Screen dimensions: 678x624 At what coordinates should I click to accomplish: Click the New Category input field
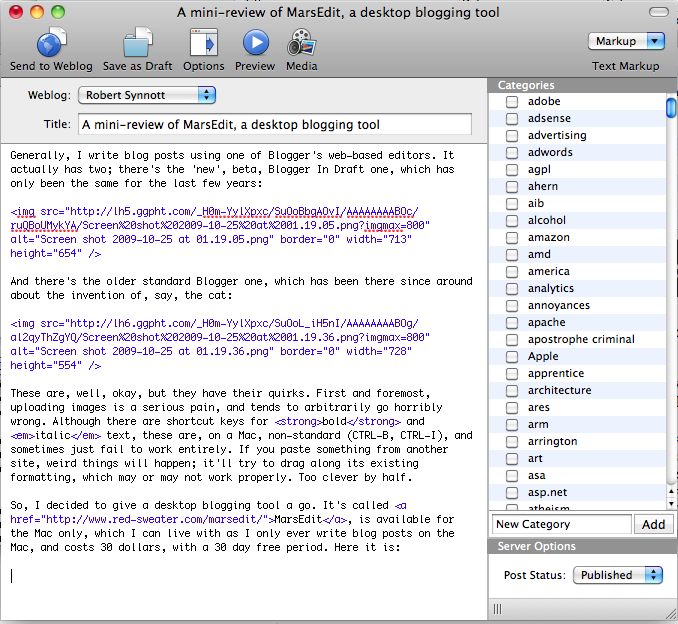tap(561, 524)
